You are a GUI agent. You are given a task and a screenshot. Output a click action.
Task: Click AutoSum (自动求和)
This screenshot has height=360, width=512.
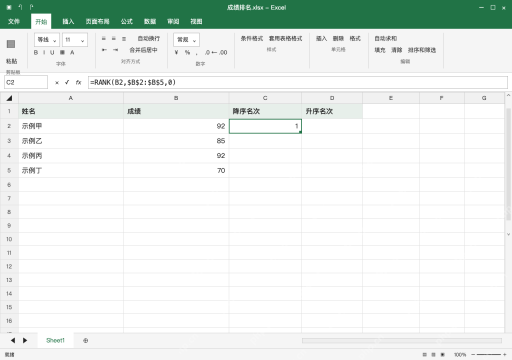coord(386,39)
